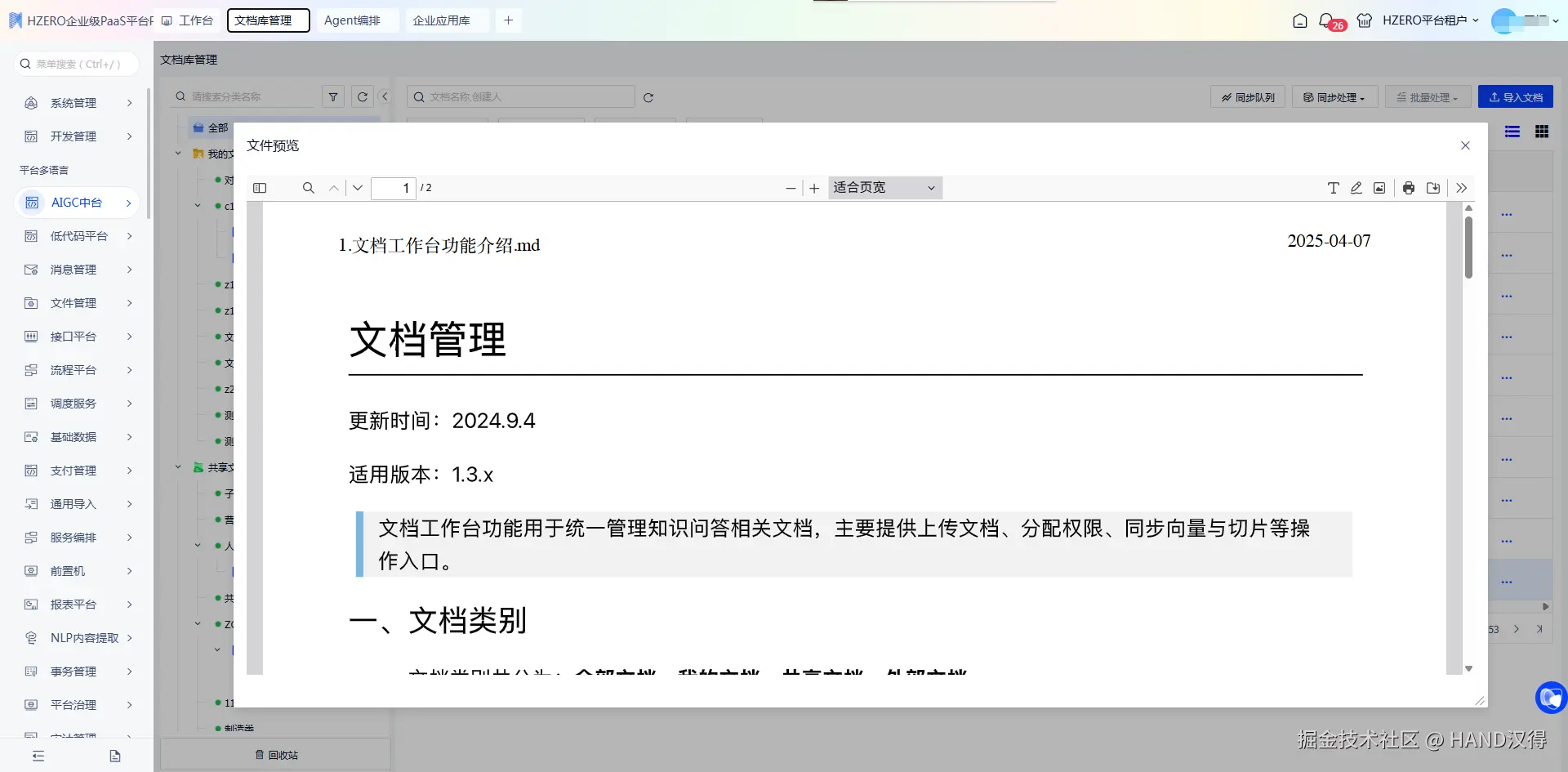
Task: Open the user avatar menu
Action: [1525, 20]
